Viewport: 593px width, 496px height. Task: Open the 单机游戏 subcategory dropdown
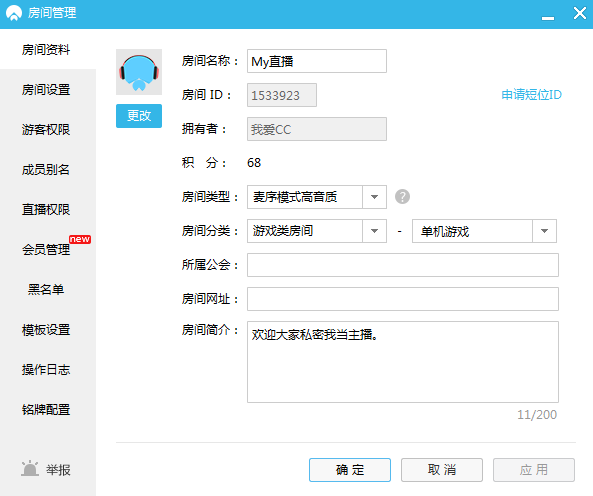484,231
